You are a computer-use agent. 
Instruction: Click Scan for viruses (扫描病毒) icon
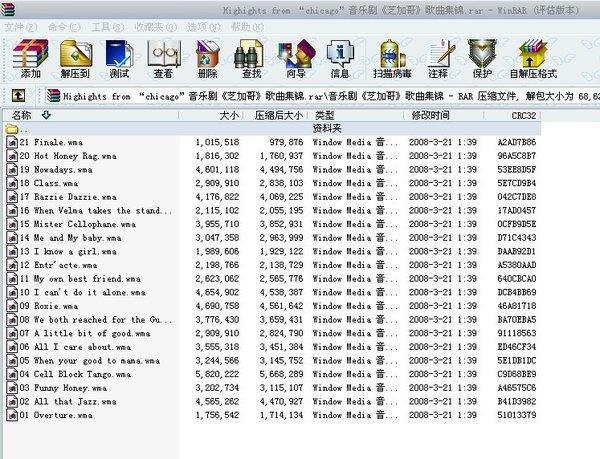[x=392, y=54]
